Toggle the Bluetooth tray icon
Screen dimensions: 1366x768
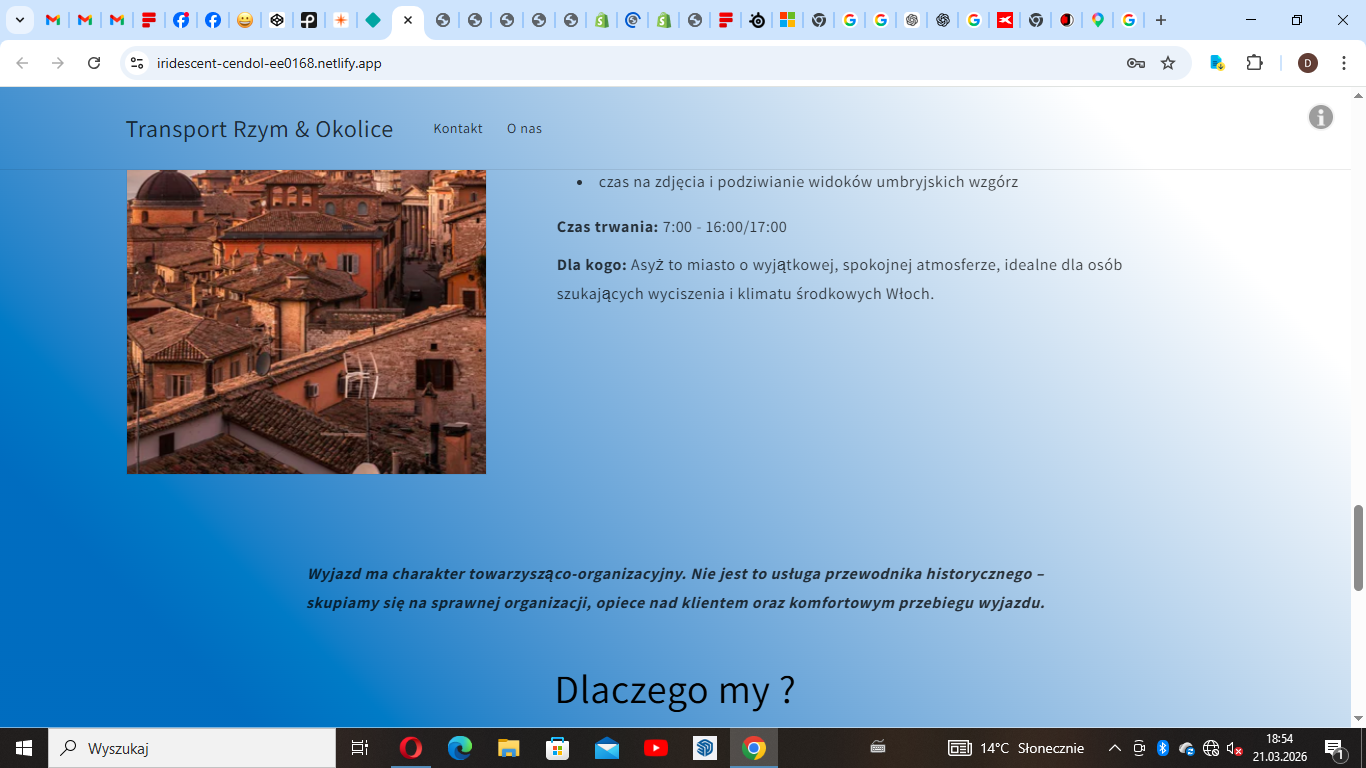1162,748
